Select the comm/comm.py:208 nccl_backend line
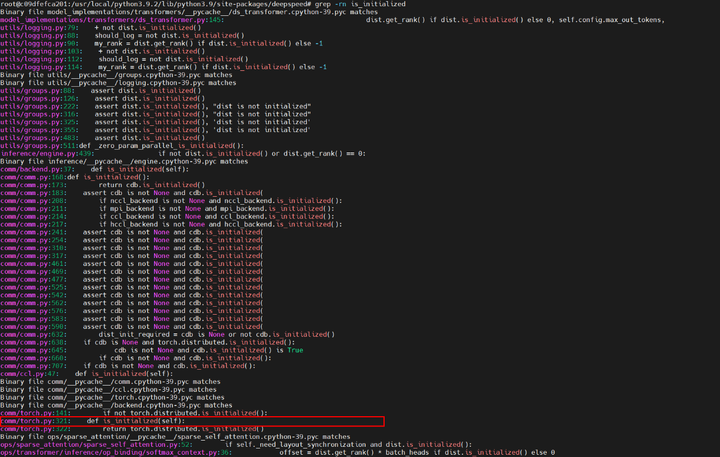Image resolution: width=720 pixels, height=457 pixels. coord(171,201)
